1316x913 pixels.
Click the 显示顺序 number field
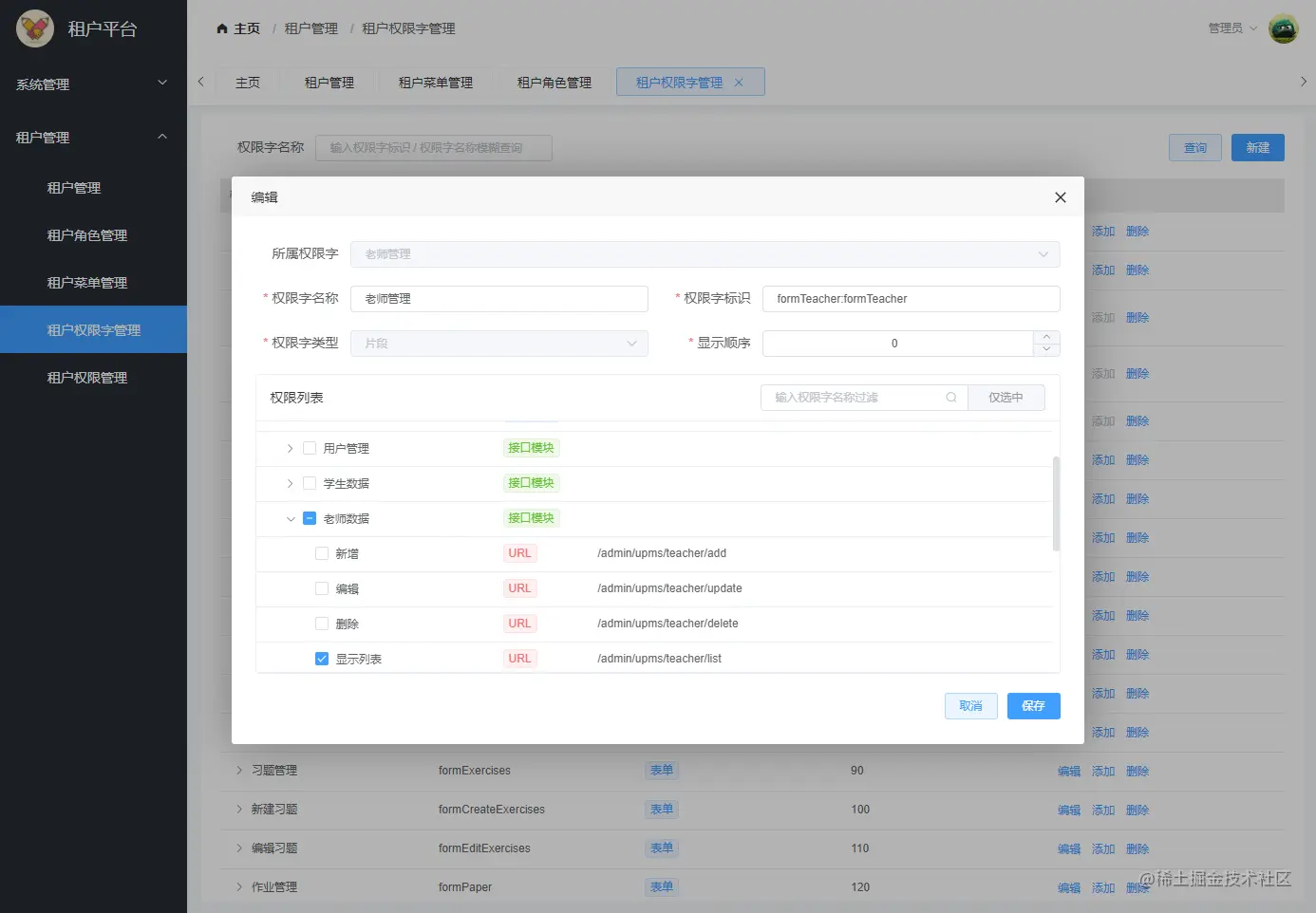[x=898, y=344]
